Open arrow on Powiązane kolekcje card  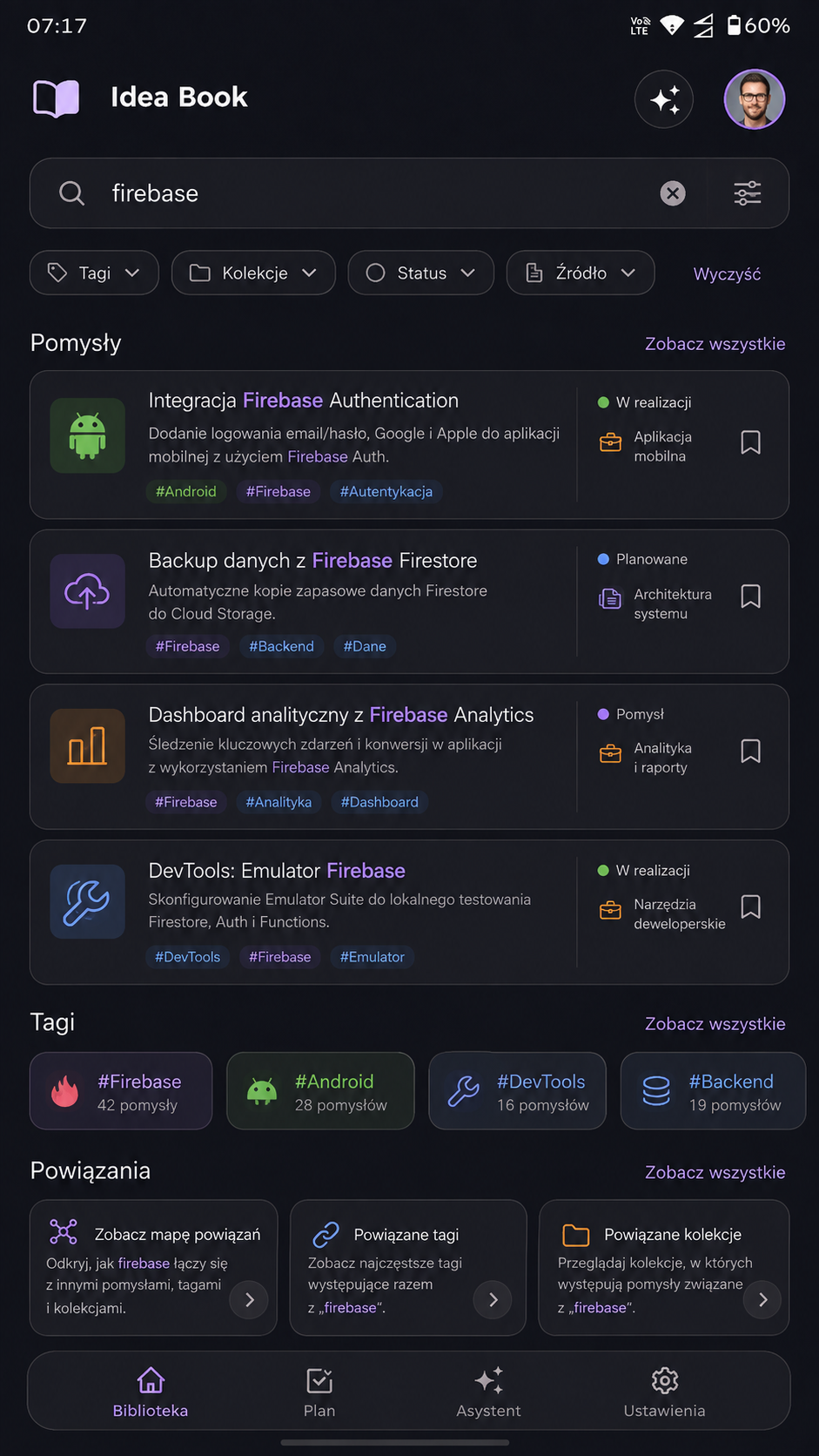[763, 1300]
